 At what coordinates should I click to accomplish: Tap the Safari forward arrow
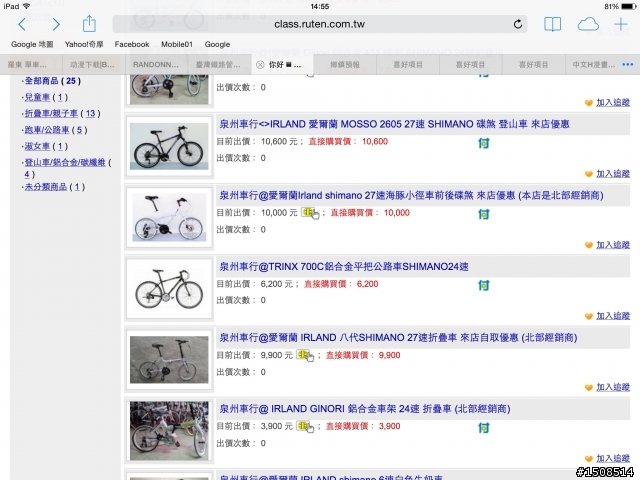(x=56, y=24)
